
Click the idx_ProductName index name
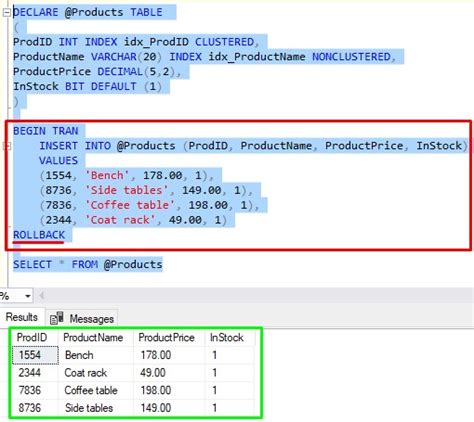(x=257, y=57)
